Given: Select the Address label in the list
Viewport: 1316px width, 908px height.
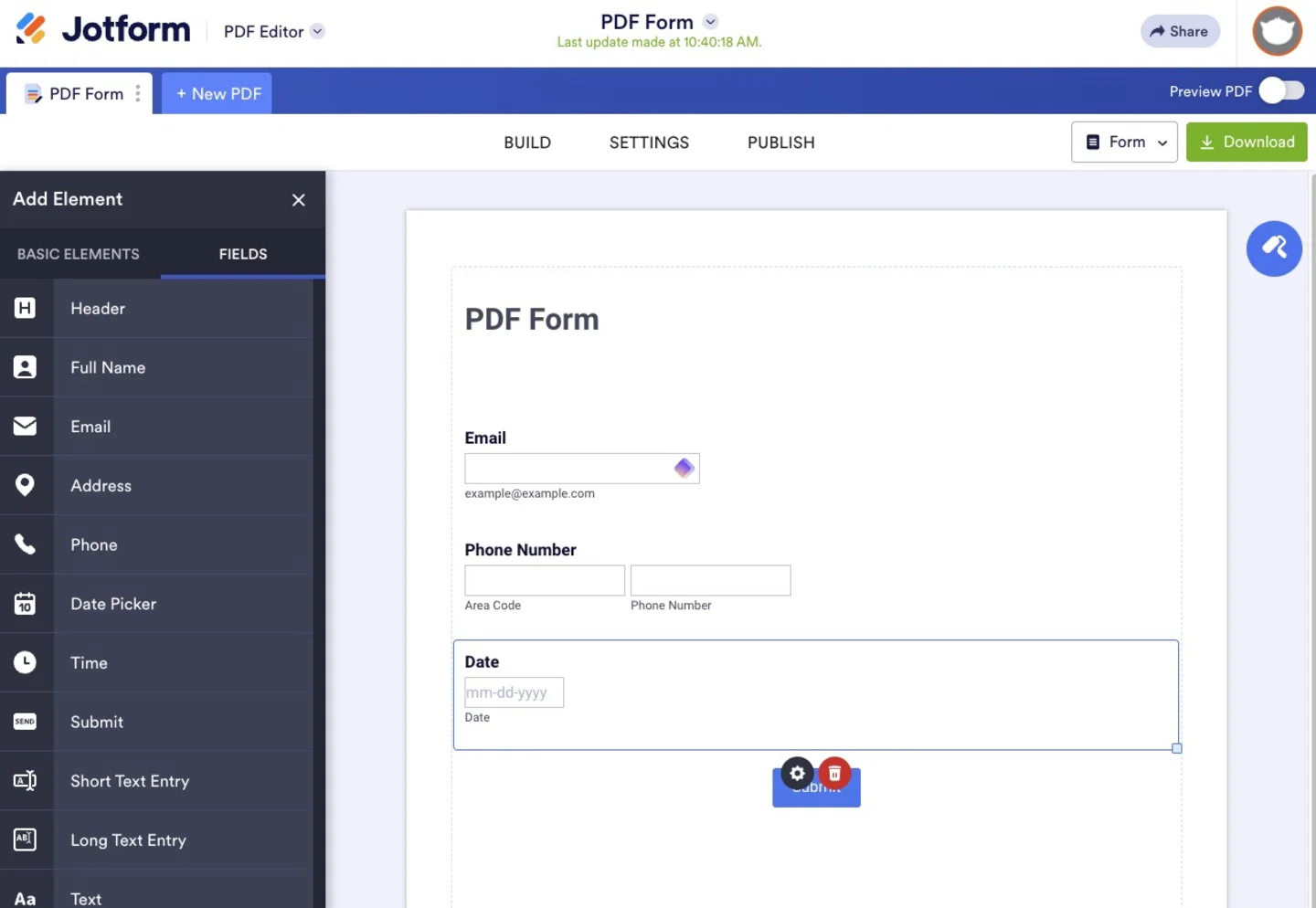Looking at the screenshot, I should click(101, 486).
